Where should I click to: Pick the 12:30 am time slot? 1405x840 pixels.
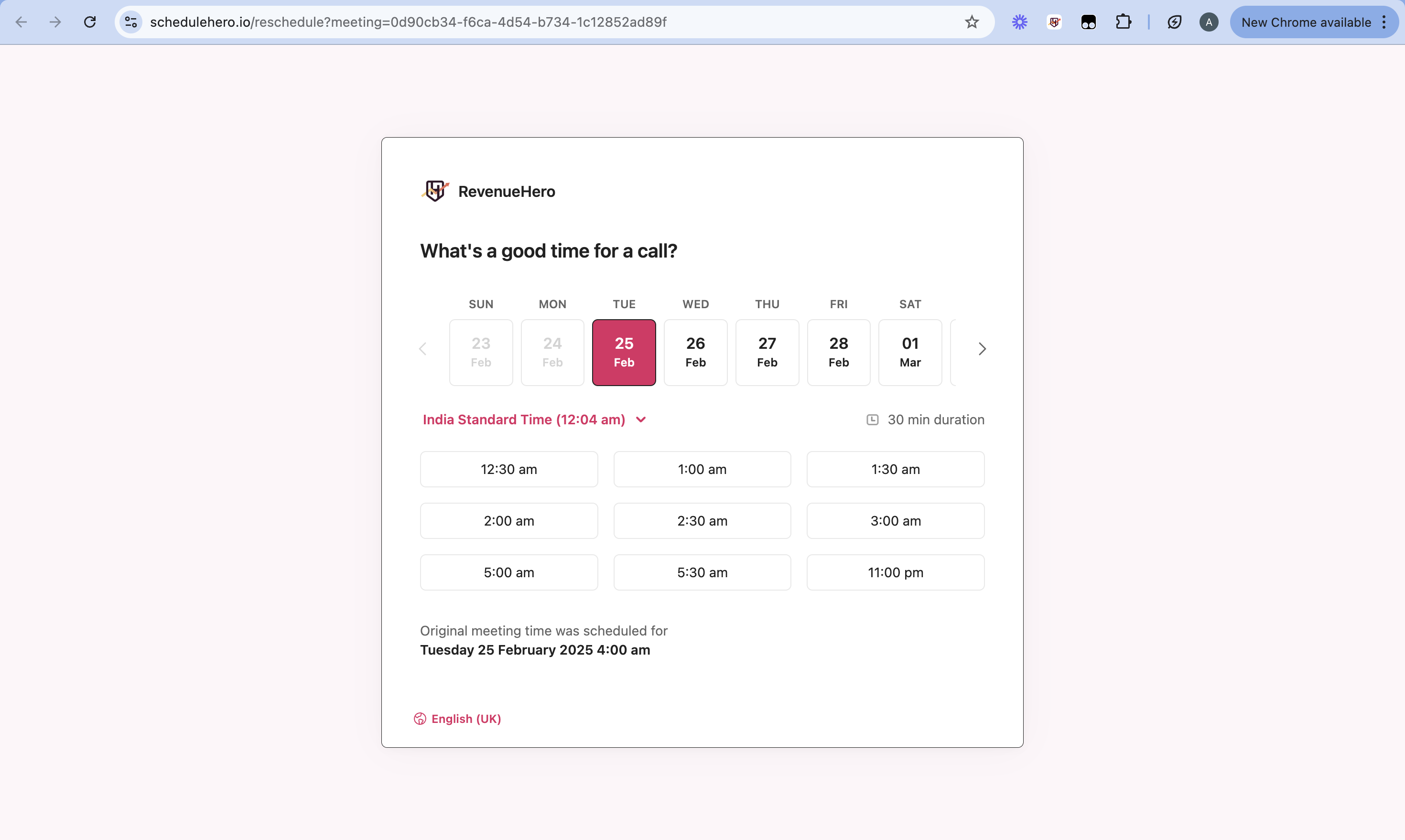coord(508,469)
